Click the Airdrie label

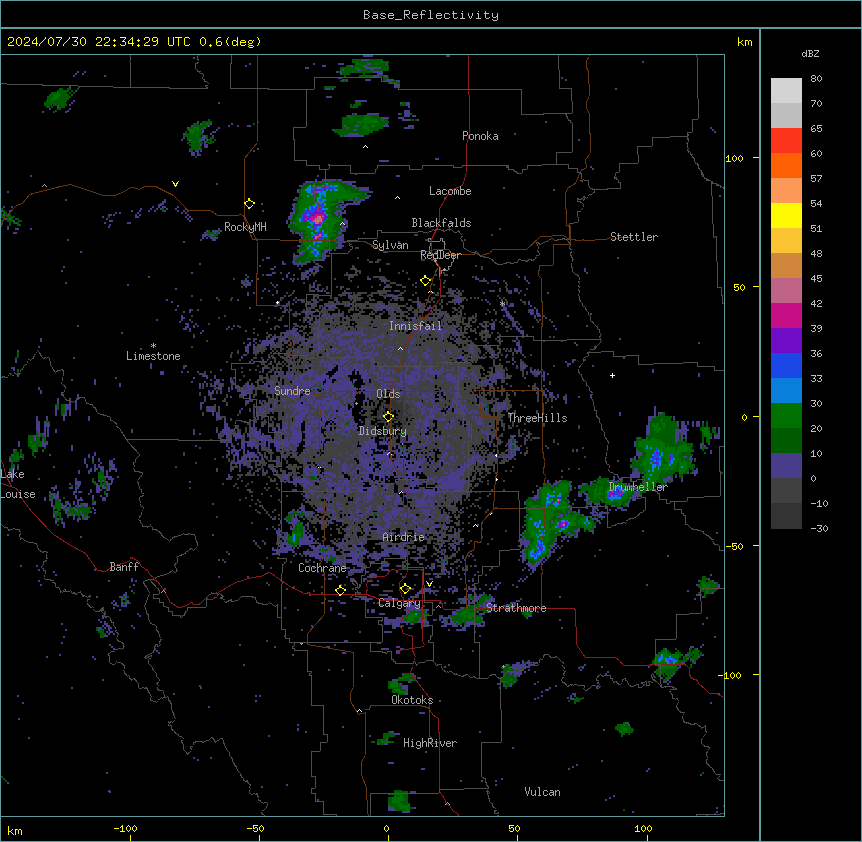tap(404, 537)
